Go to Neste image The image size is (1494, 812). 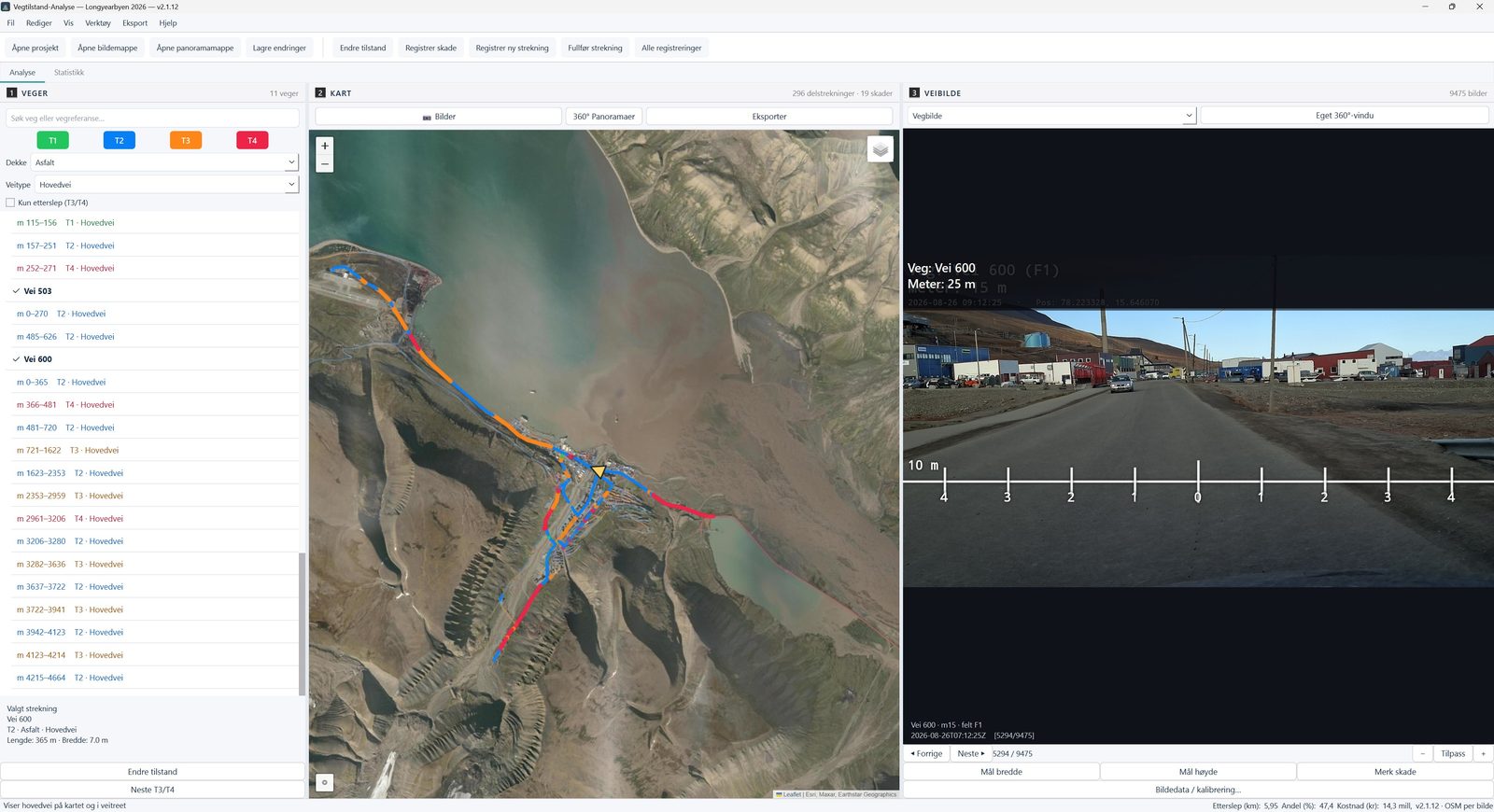tap(970, 753)
